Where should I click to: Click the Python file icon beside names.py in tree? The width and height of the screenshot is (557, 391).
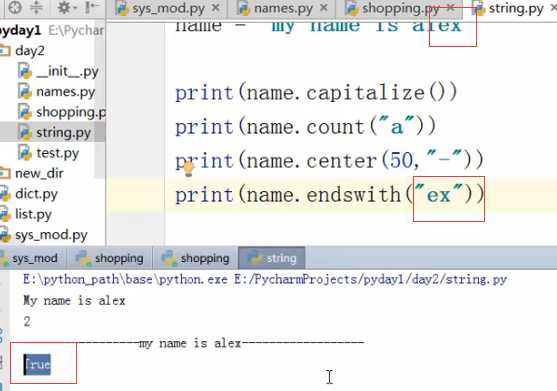coord(25,92)
